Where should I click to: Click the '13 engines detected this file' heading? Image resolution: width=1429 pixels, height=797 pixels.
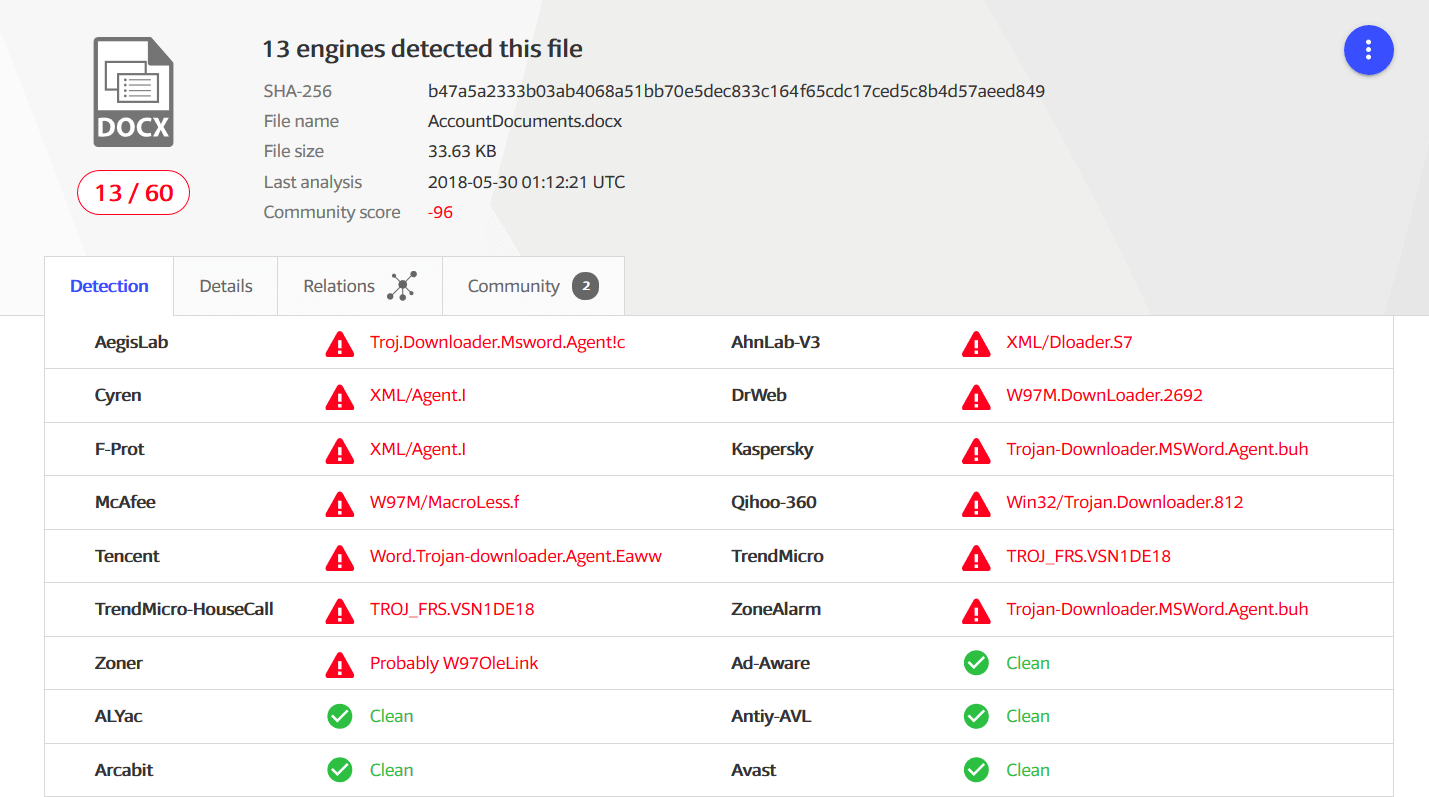422,48
